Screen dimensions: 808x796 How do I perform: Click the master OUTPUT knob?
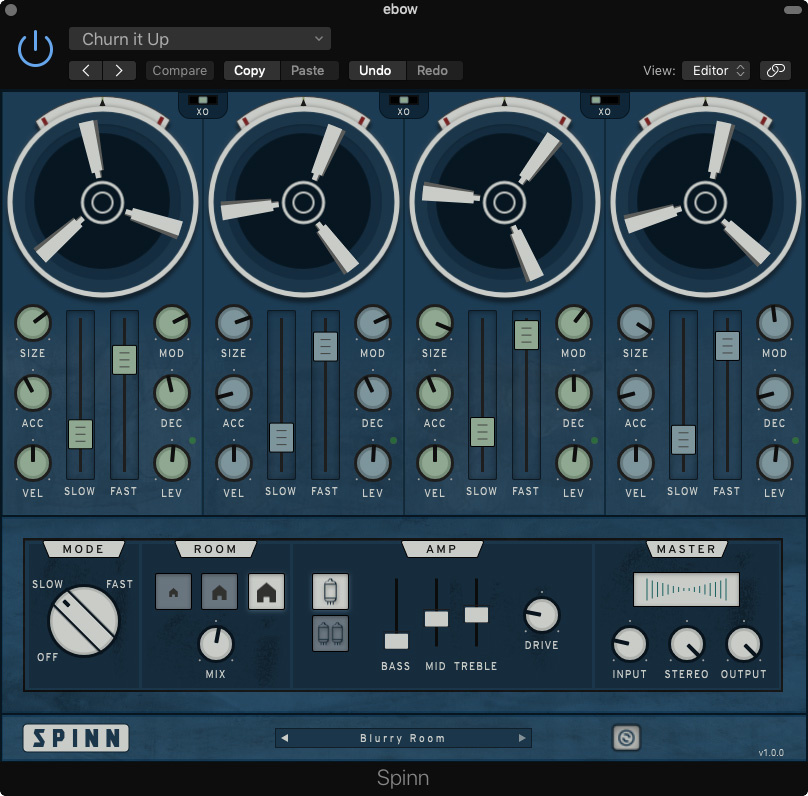744,643
